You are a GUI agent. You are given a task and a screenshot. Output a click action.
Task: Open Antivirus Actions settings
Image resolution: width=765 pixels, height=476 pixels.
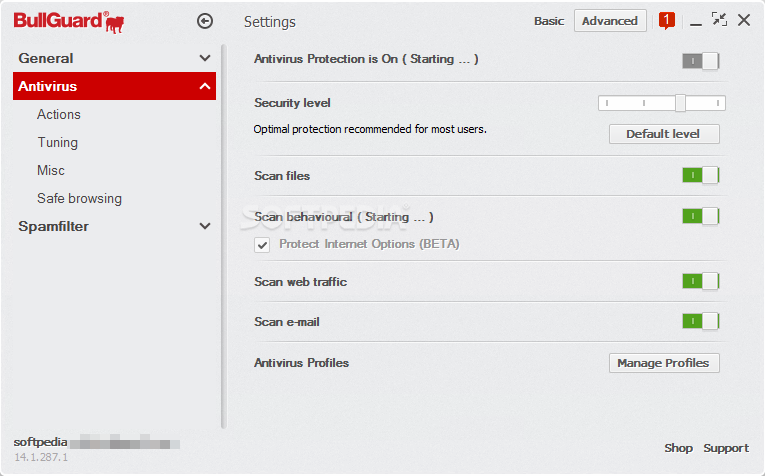click(x=59, y=114)
